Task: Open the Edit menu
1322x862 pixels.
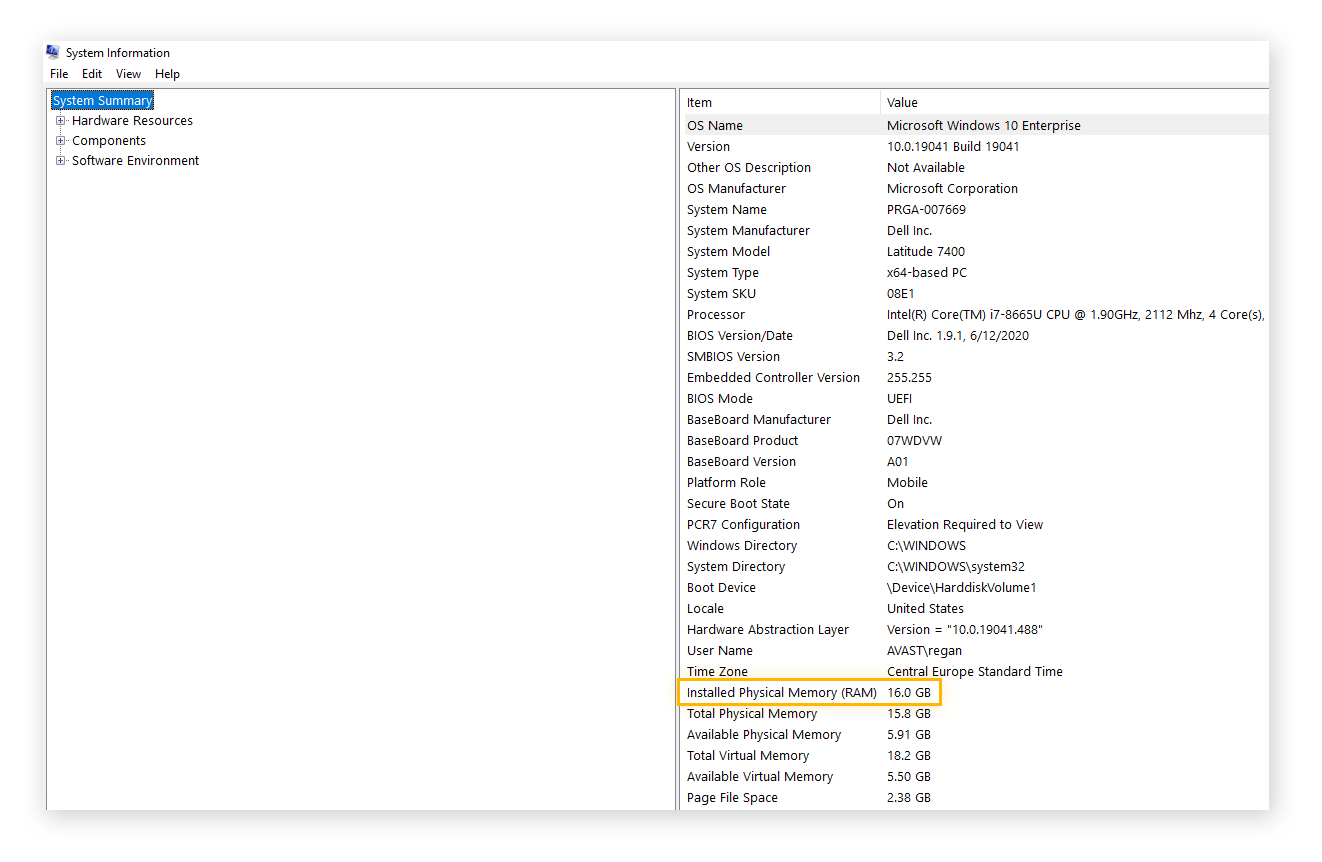Action: pyautogui.click(x=91, y=73)
